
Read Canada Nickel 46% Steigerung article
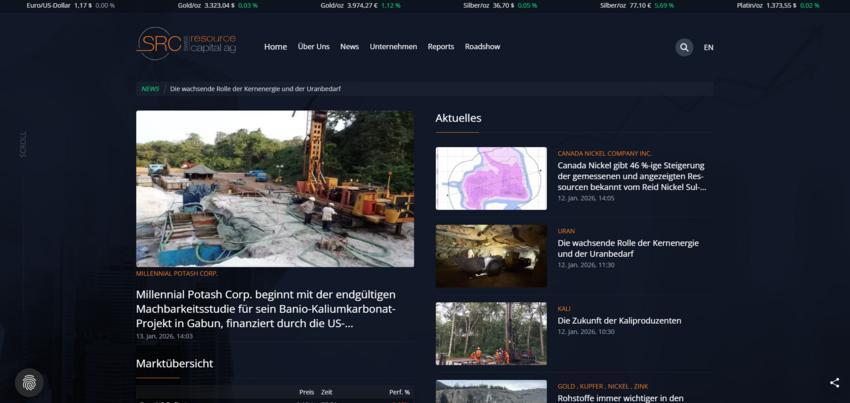pyautogui.click(x=632, y=176)
